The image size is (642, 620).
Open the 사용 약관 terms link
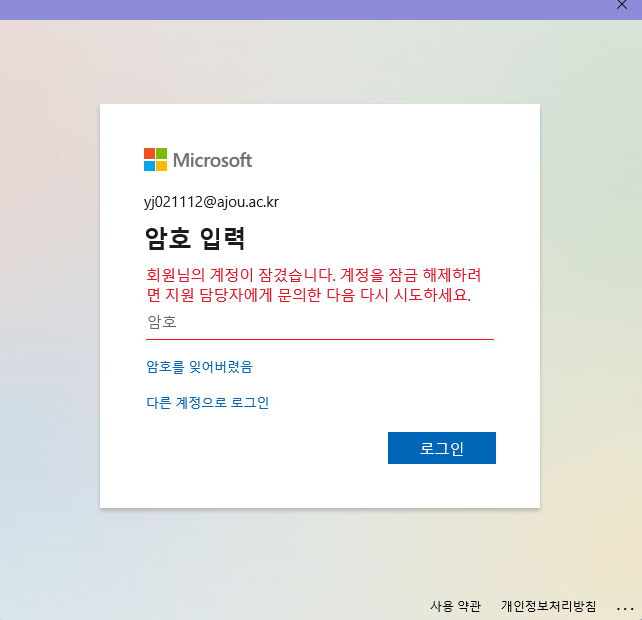pos(455,606)
